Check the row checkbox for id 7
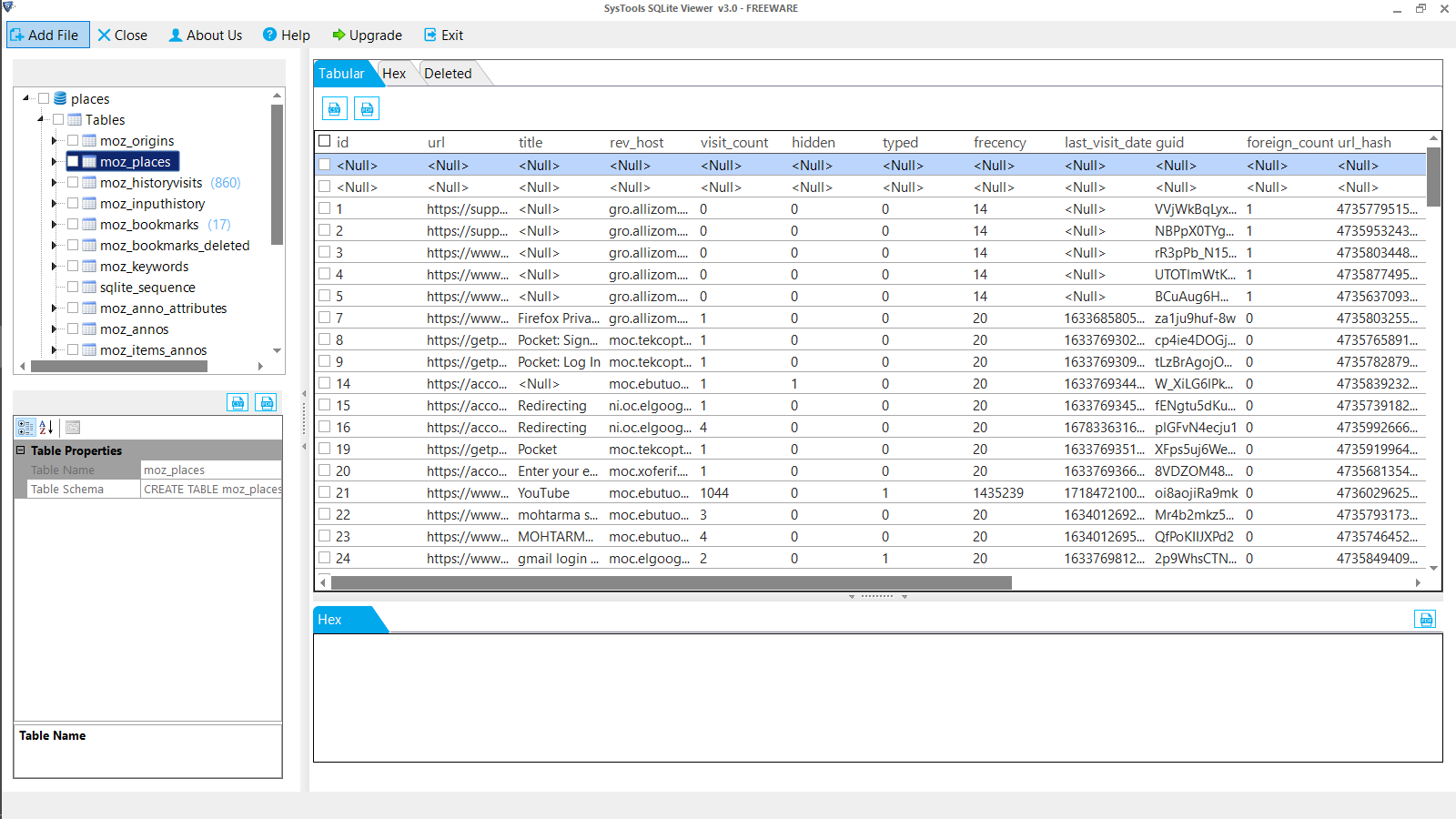This screenshot has width=1456, height=819. click(325, 318)
